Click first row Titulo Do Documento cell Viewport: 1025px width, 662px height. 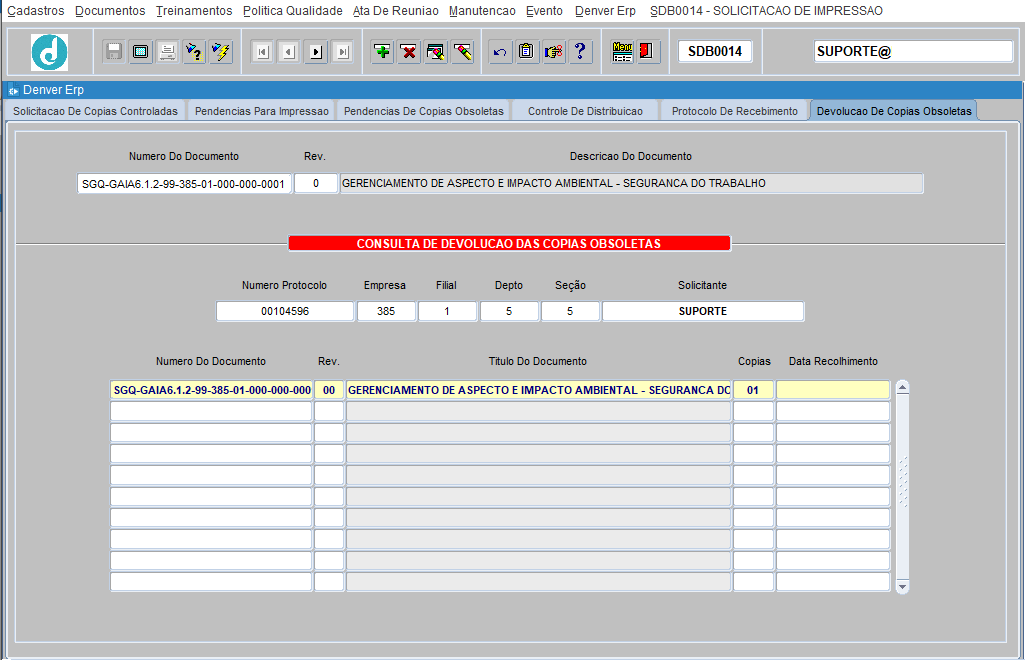(538, 390)
